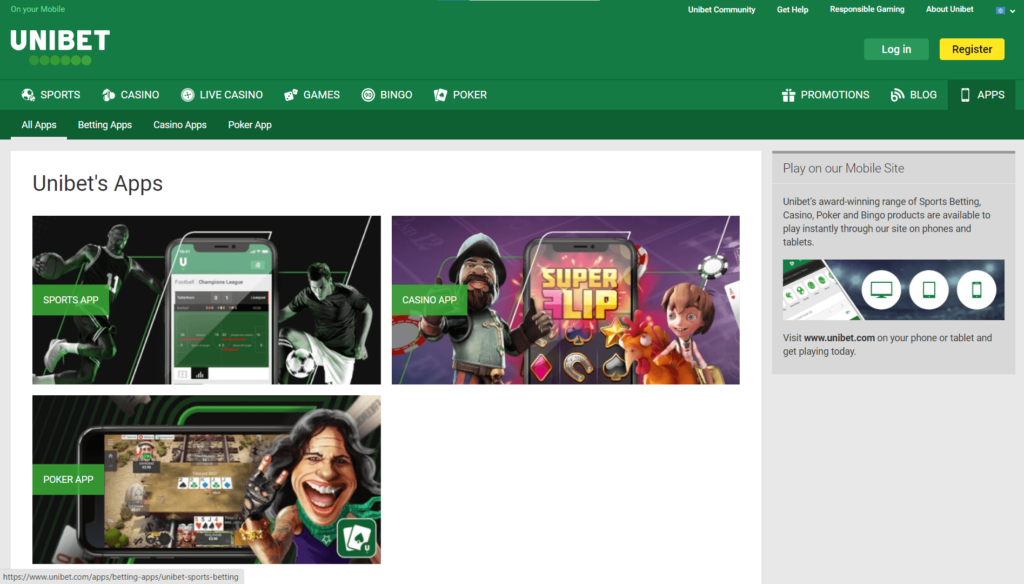Click the SPORTS APP green label
1024x584 pixels.
click(71, 300)
